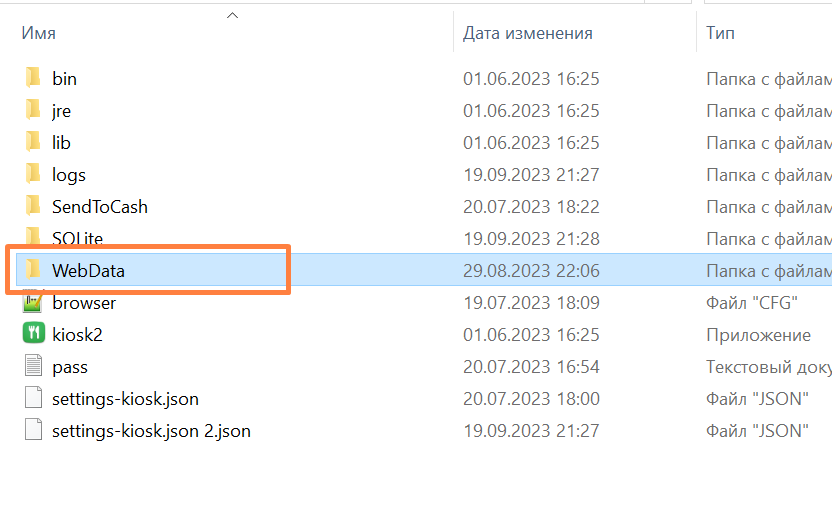Screen dimensions: 832x528
Task: Select the logs folder icon
Action: [33, 174]
